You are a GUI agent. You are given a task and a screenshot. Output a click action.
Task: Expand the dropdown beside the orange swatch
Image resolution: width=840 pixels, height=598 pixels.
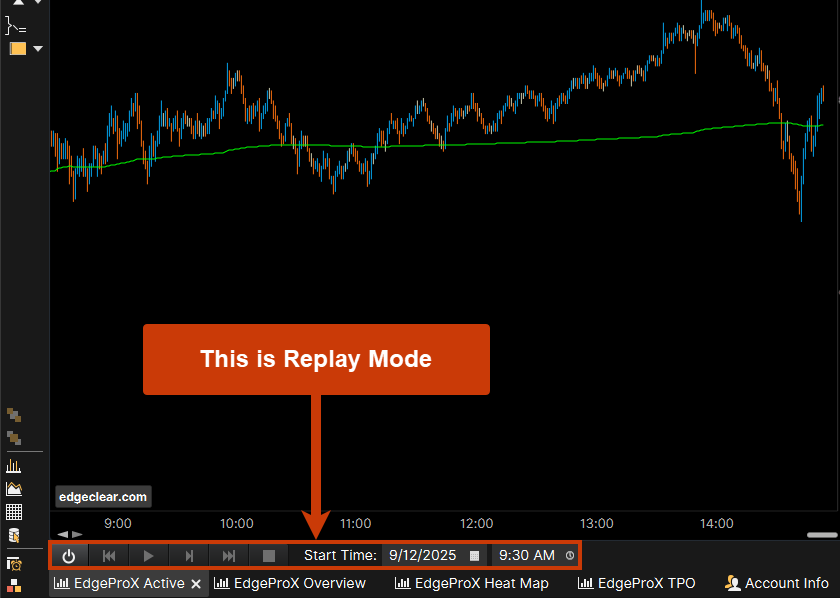38,48
